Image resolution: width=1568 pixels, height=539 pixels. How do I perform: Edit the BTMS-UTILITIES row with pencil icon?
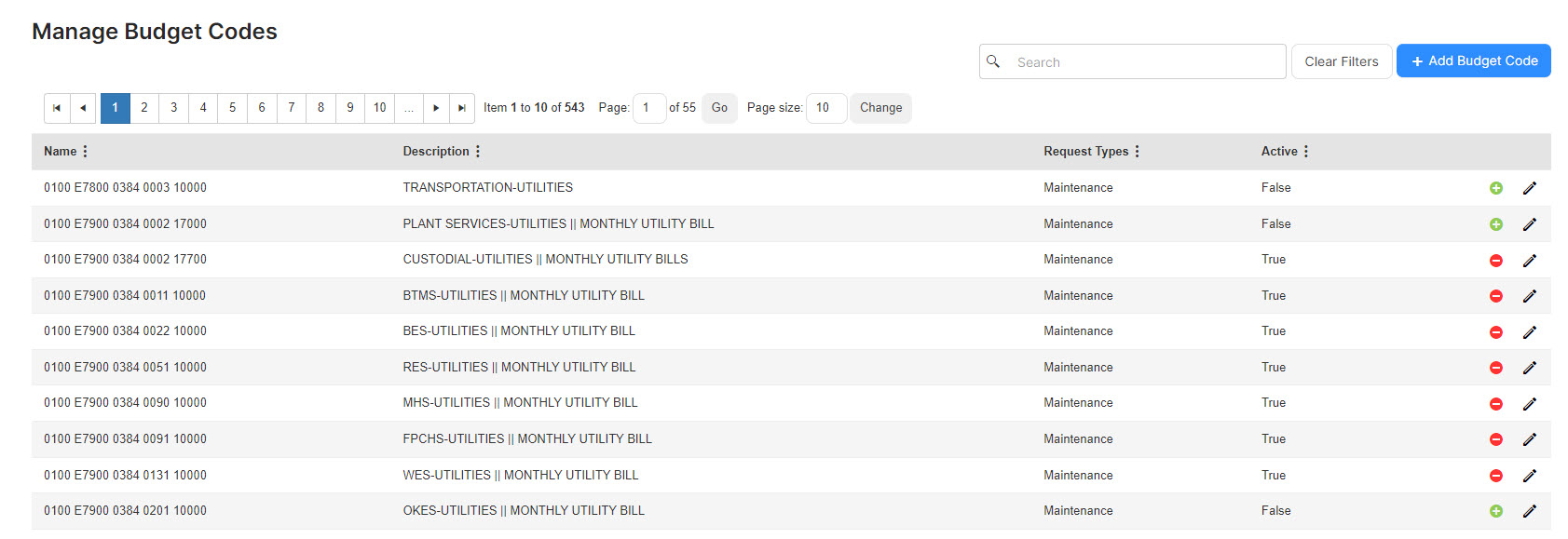tap(1529, 296)
